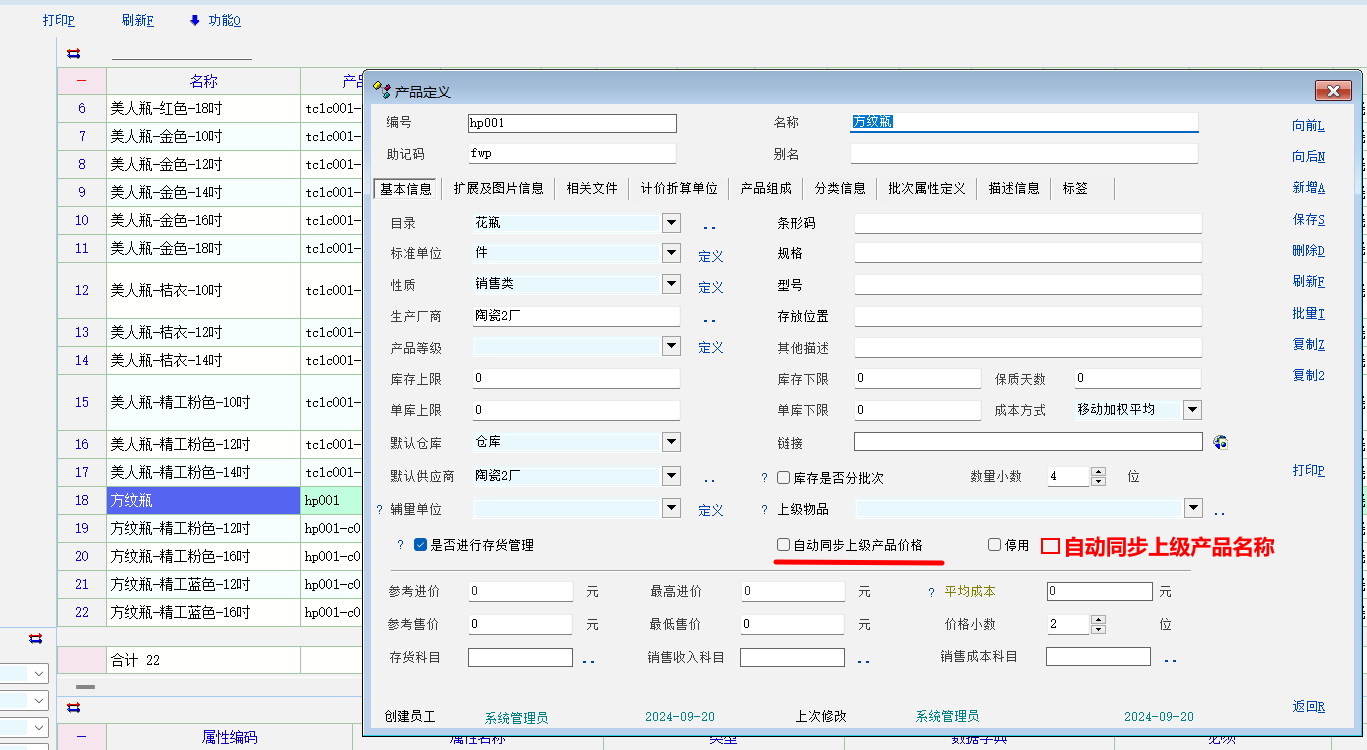
Task: Open the 计价折算单位 tab
Action: tap(679, 188)
